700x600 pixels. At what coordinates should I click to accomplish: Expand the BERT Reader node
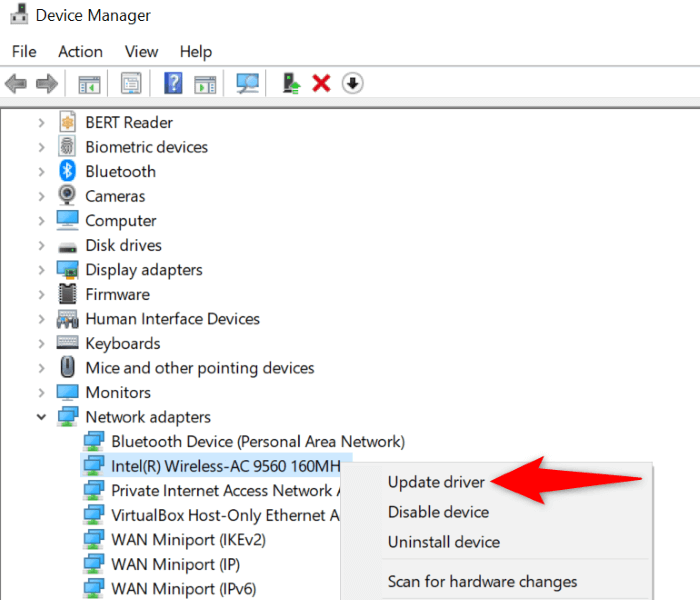41,122
